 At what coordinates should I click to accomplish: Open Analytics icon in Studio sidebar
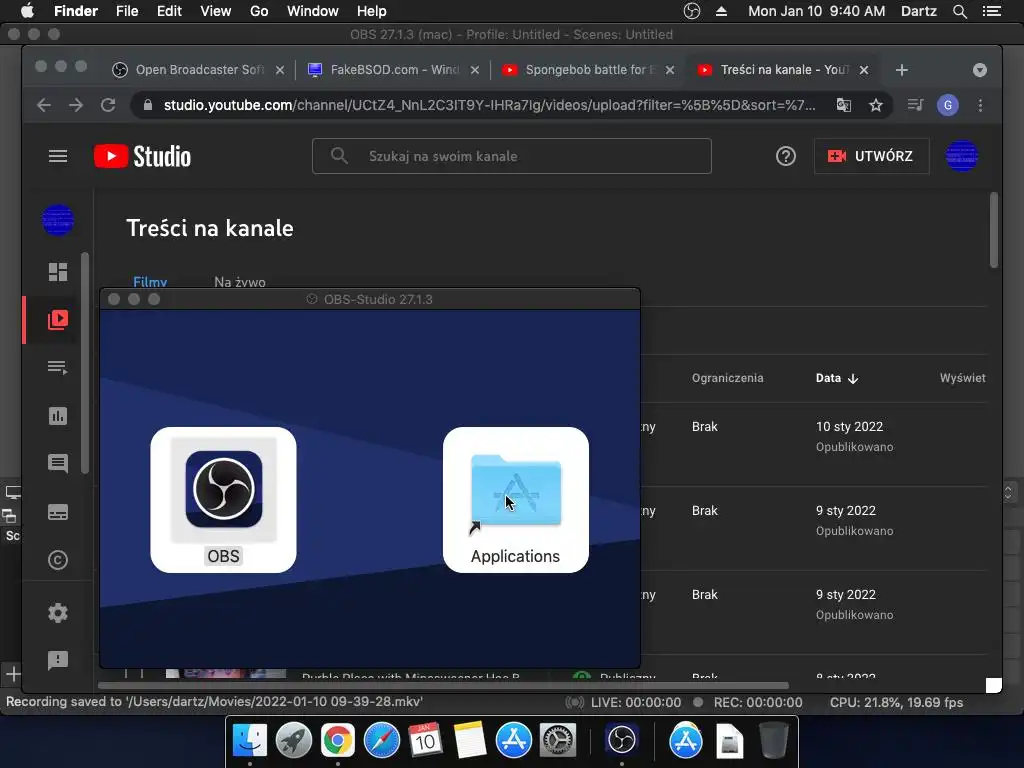(x=57, y=416)
